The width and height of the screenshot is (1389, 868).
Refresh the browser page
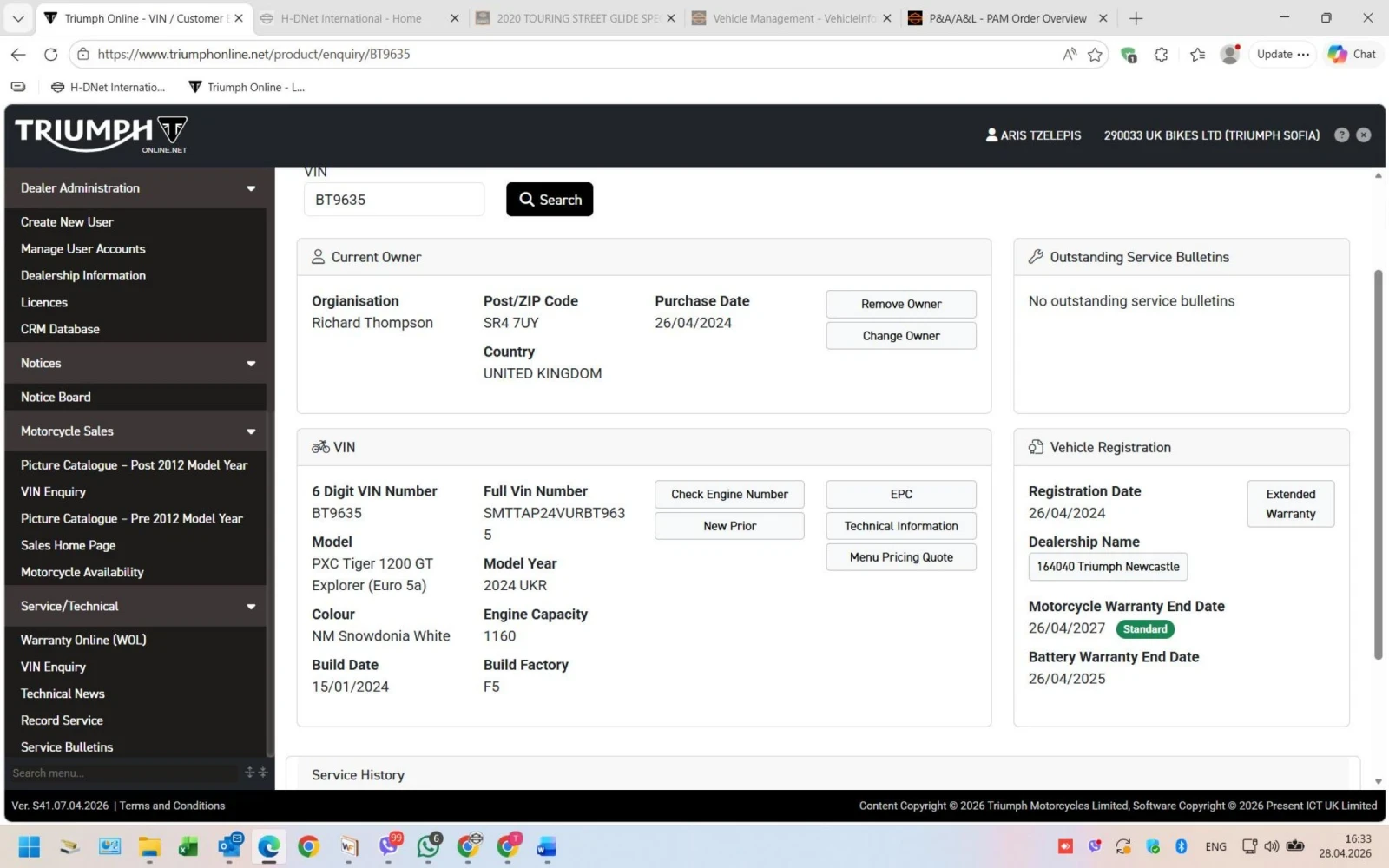(x=50, y=55)
